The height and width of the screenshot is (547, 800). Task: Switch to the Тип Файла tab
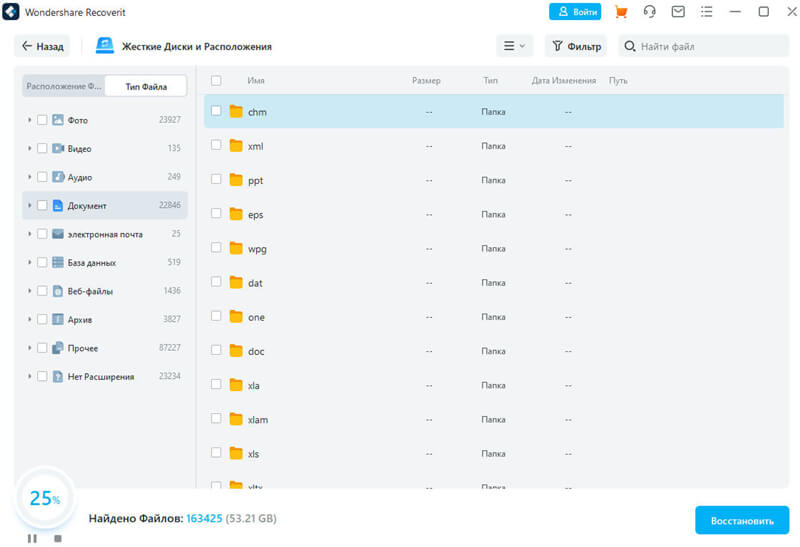pyautogui.click(x=146, y=86)
